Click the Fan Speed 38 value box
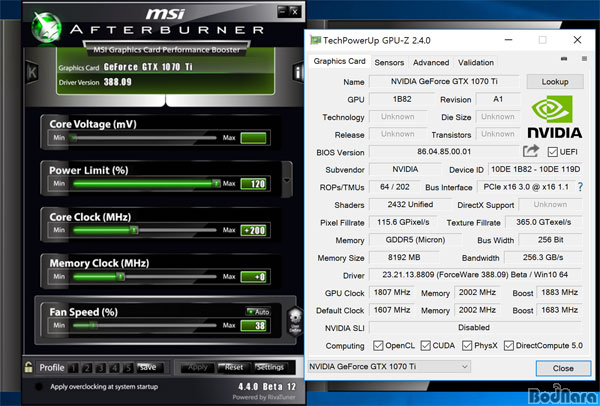 point(253,326)
